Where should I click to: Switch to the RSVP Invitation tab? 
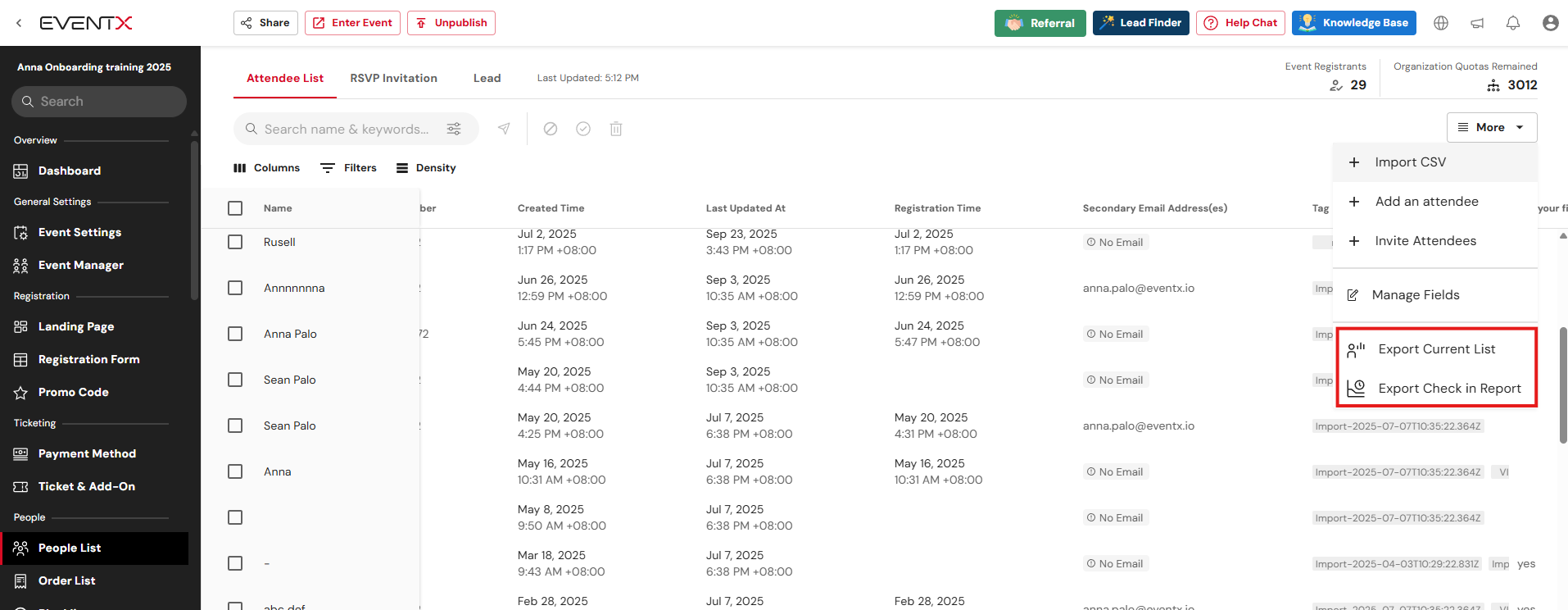click(393, 78)
